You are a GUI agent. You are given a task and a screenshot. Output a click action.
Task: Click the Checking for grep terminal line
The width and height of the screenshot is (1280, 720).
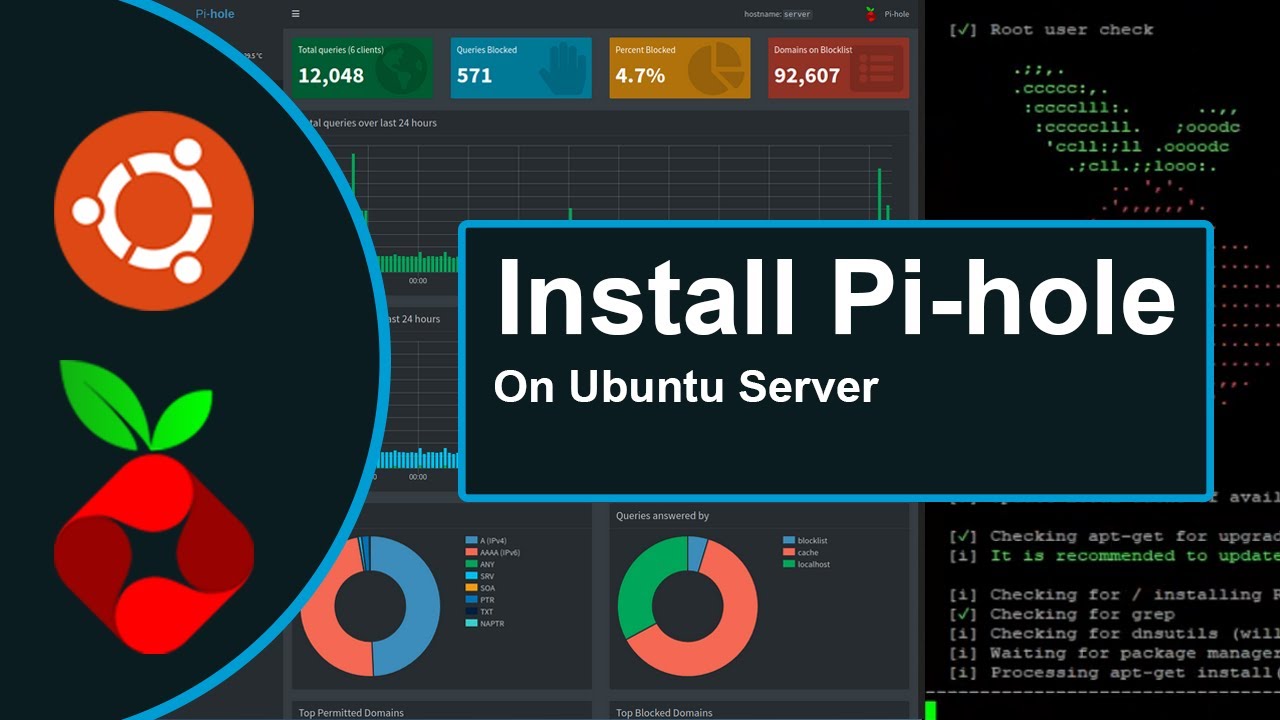pyautogui.click(x=1061, y=614)
